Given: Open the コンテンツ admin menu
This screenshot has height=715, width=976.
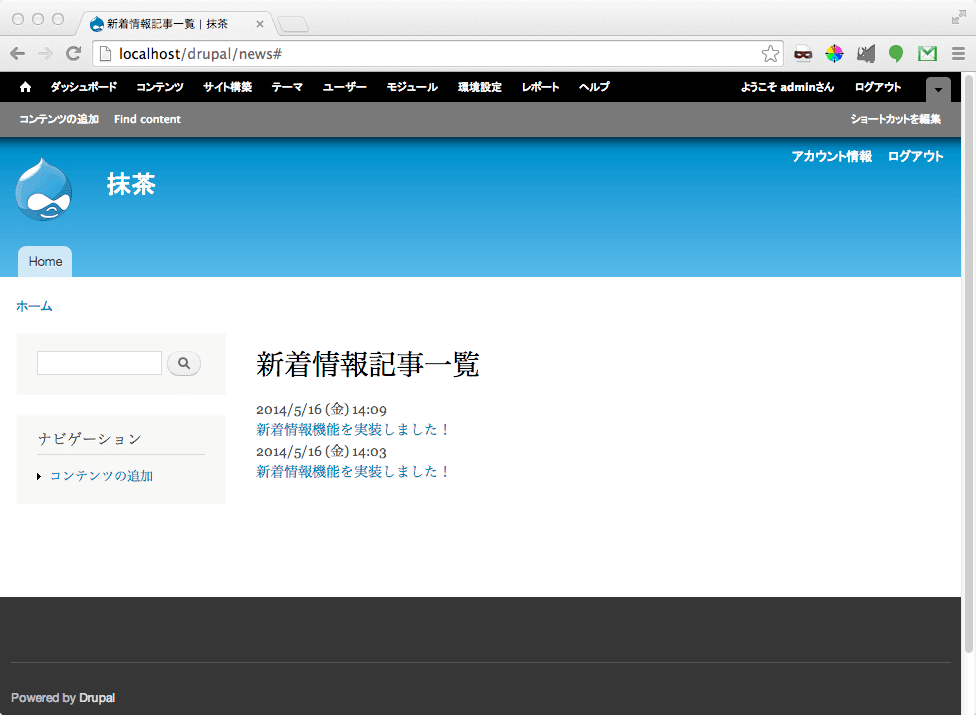Looking at the screenshot, I should click(x=160, y=87).
